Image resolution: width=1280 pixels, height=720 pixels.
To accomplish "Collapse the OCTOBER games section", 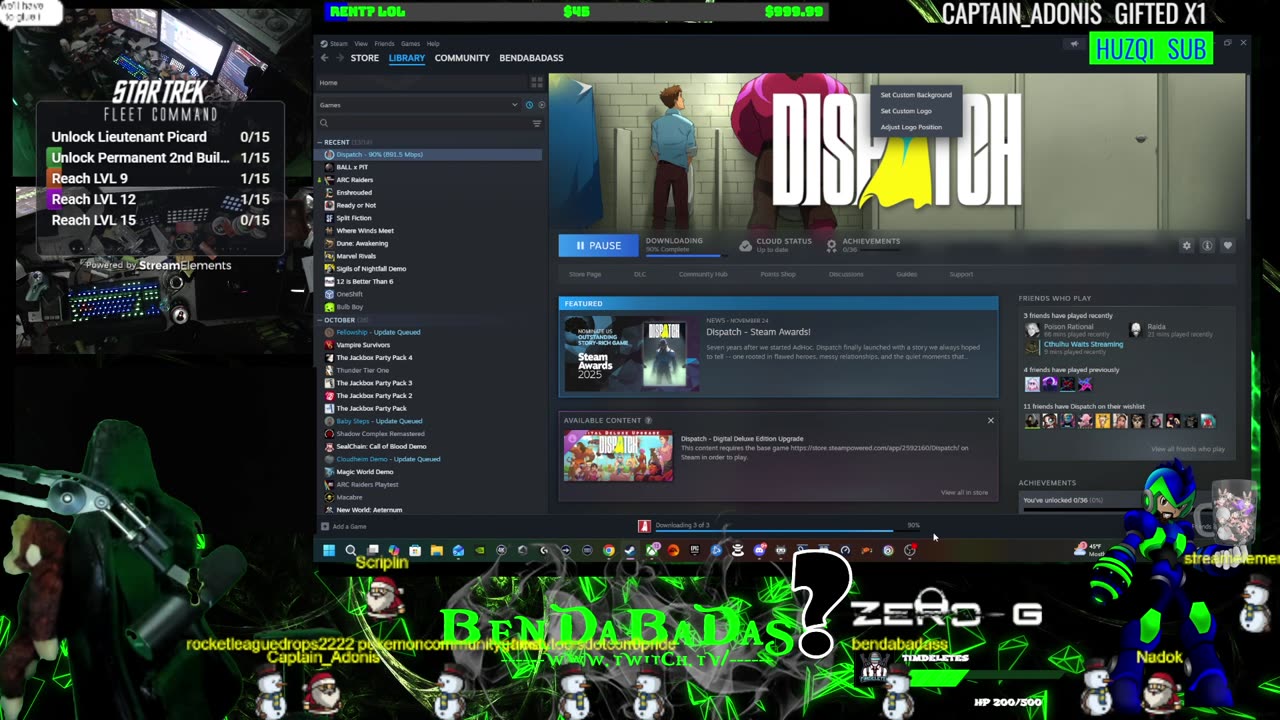I will [x=321, y=320].
